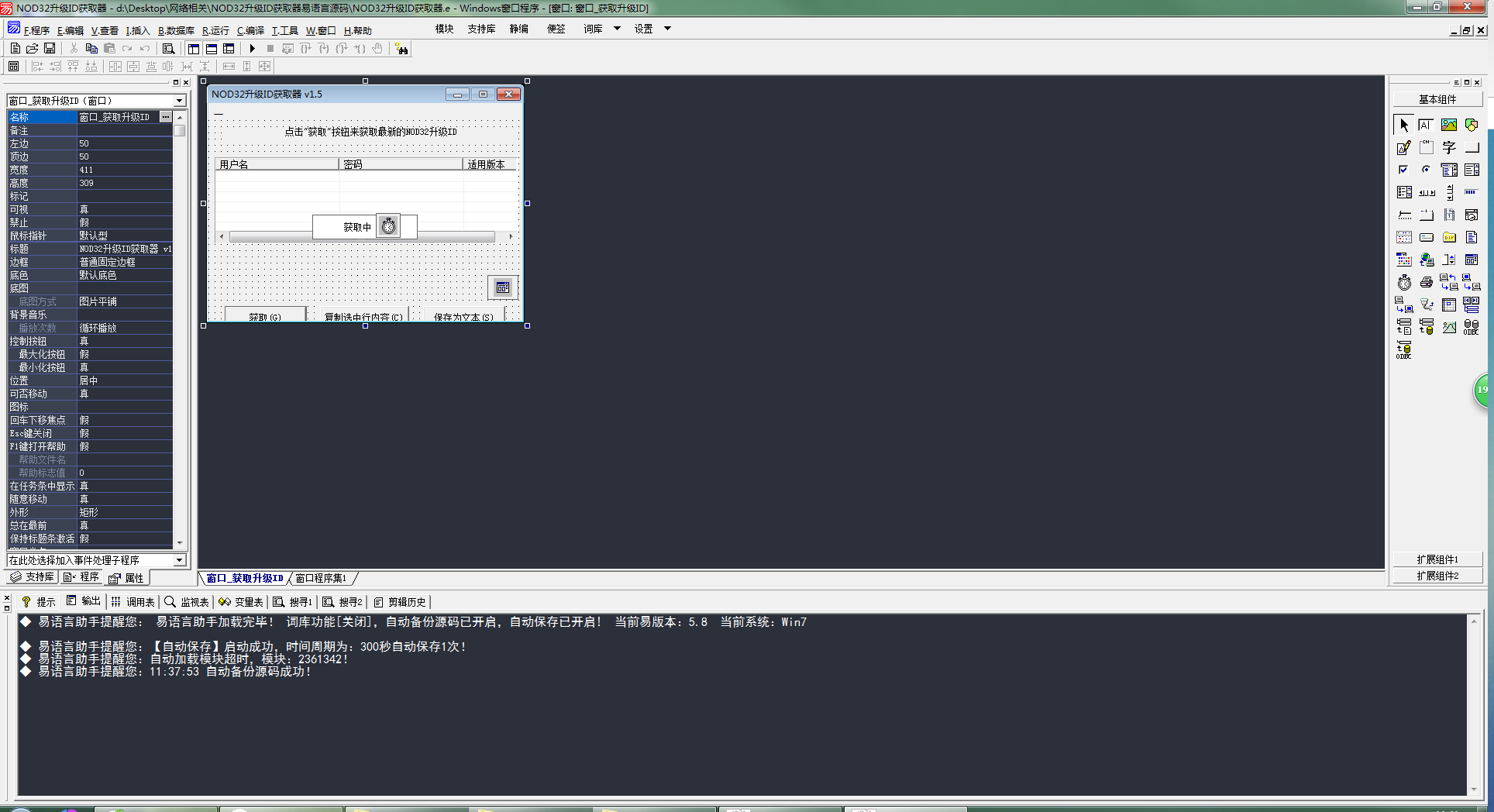1494x812 pixels.
Task: Toggle the third panel layout view button
Action: click(229, 48)
